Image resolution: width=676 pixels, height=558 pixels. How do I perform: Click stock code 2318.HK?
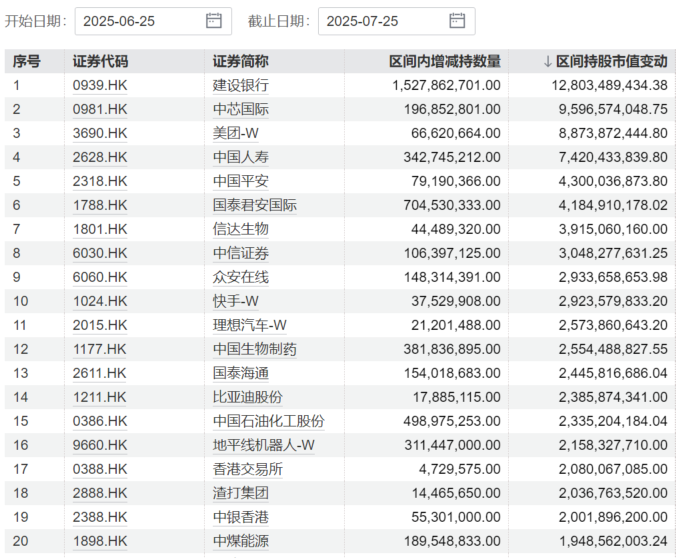tap(100, 182)
